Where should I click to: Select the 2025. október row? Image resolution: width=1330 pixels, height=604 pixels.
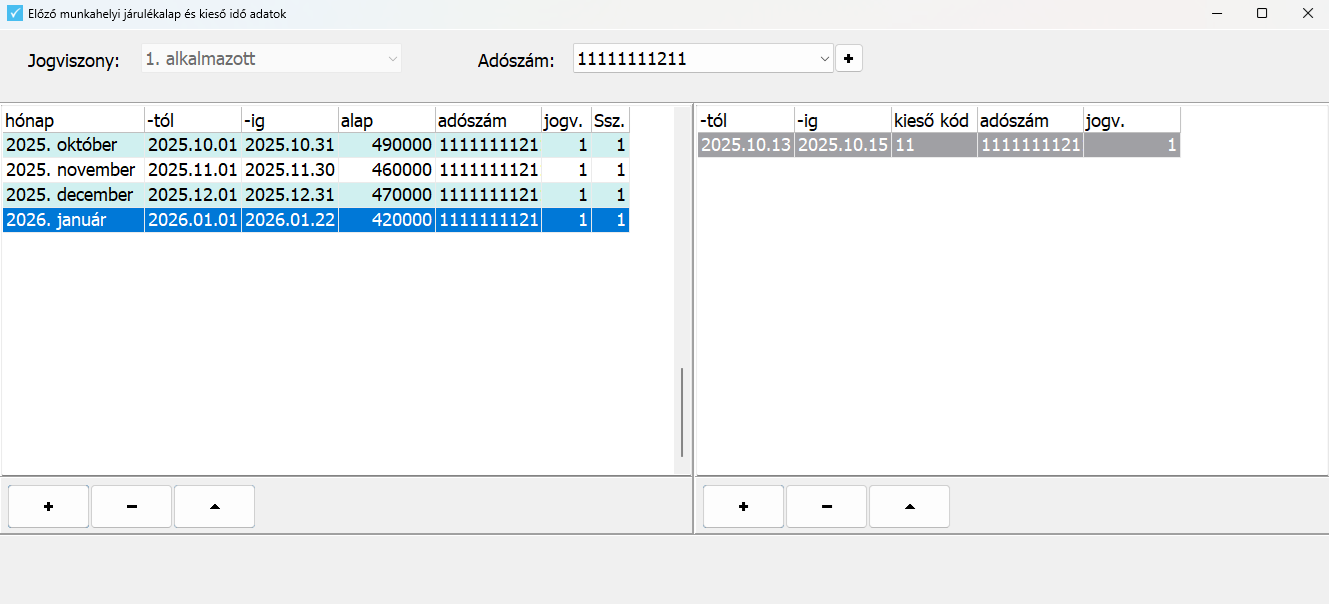click(72, 145)
